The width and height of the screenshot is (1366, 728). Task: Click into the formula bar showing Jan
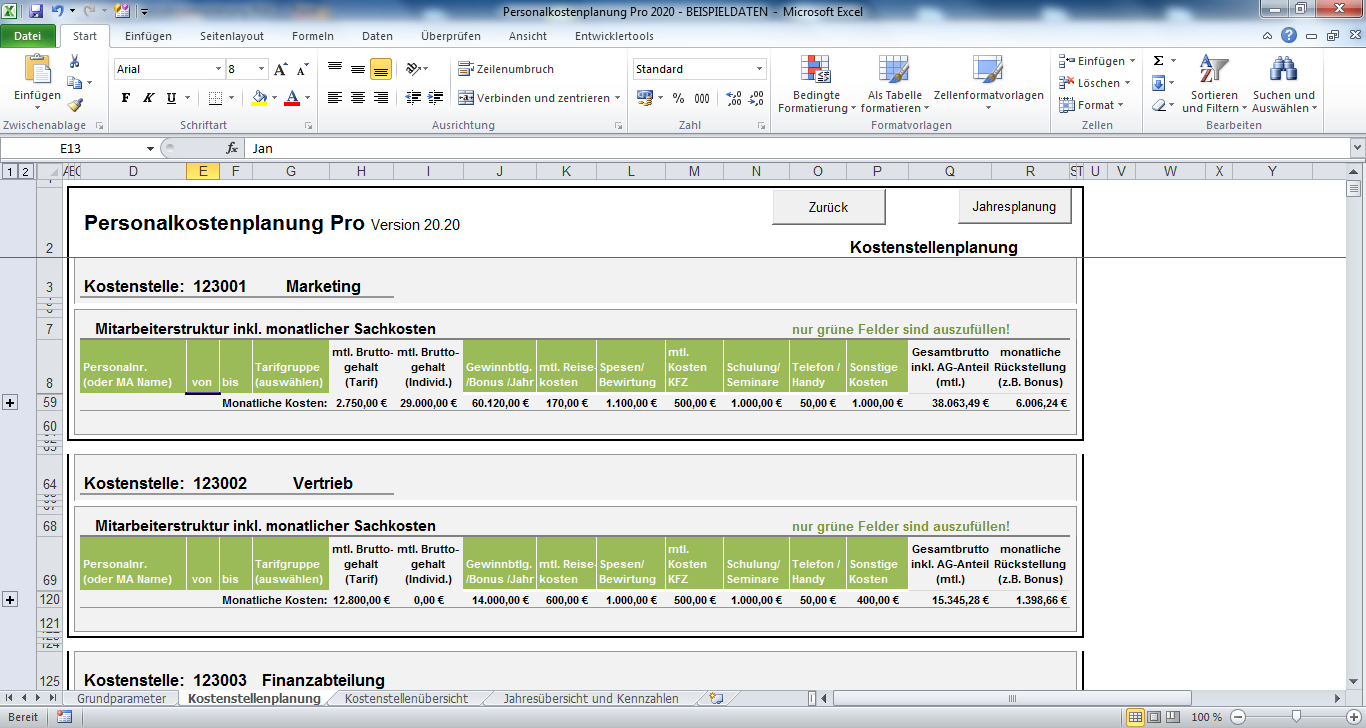700,148
